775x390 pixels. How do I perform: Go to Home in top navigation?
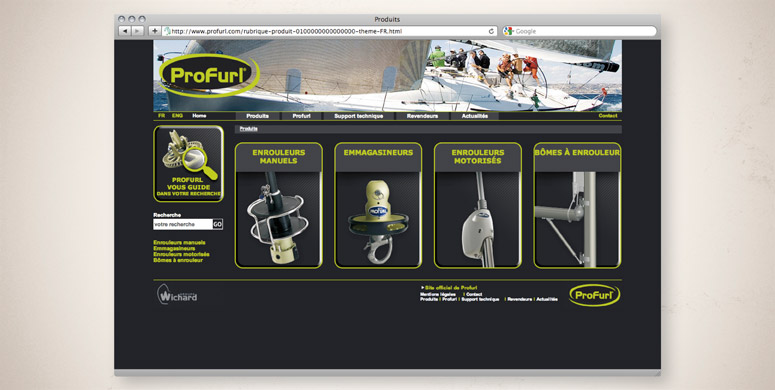(x=199, y=116)
